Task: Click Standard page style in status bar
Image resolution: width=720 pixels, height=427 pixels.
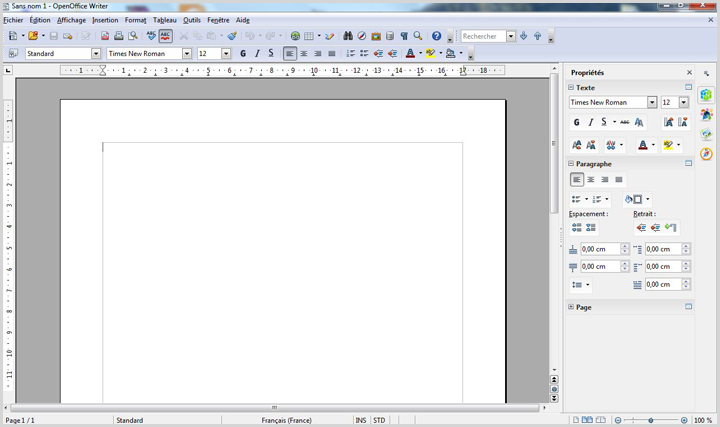Action: 130,420
